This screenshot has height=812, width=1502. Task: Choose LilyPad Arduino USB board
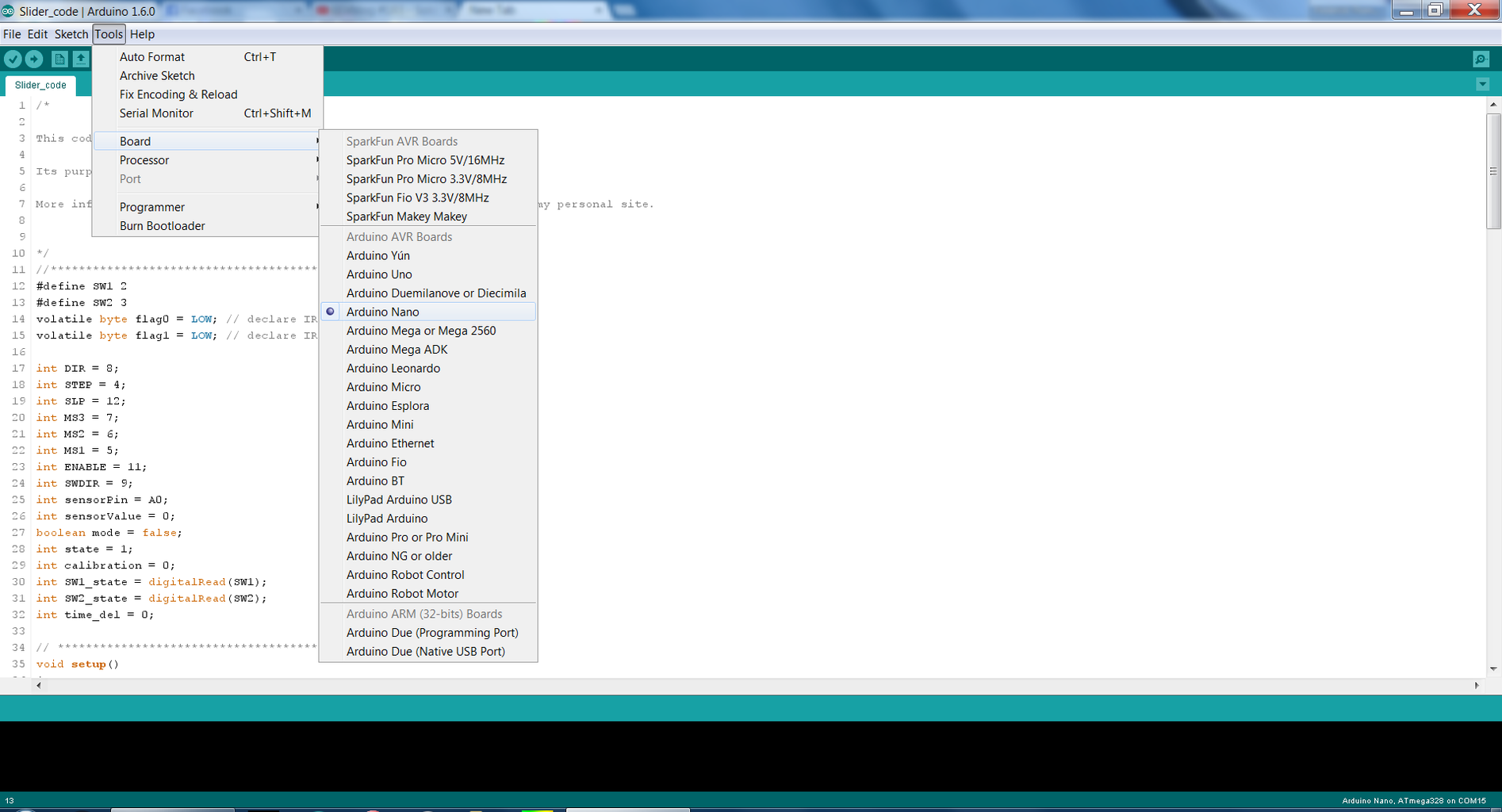pyautogui.click(x=428, y=500)
